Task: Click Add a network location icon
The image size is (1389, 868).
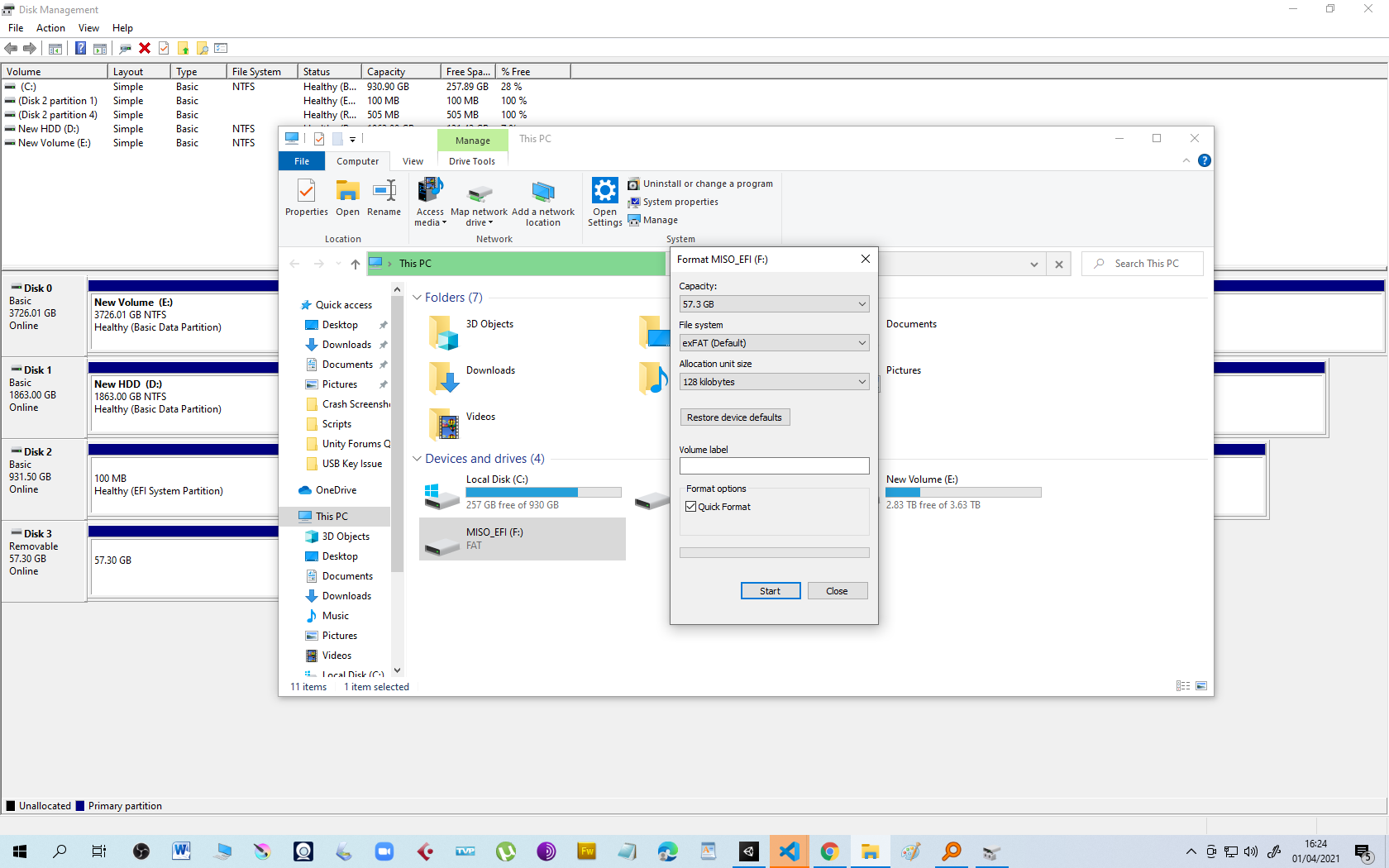Action: pos(543,203)
